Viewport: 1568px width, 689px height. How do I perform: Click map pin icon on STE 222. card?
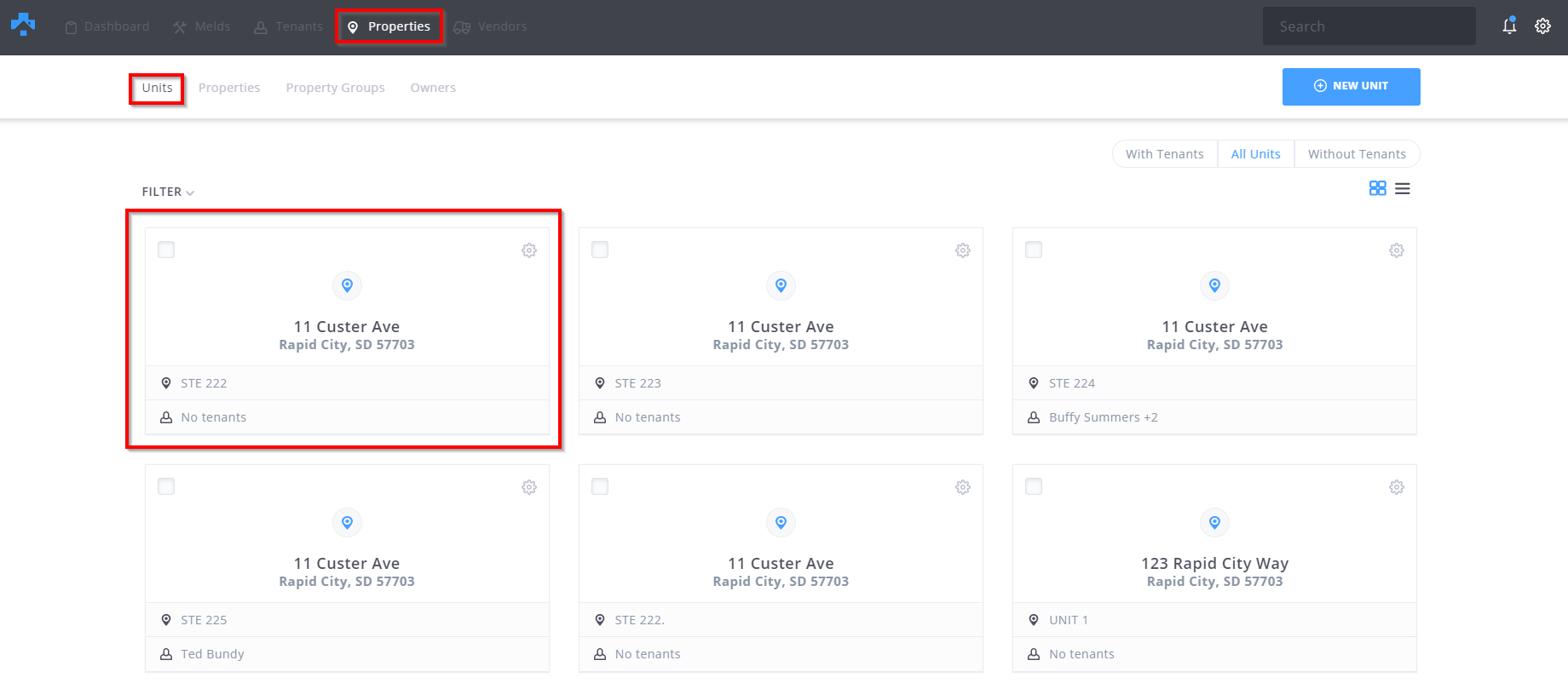781,522
